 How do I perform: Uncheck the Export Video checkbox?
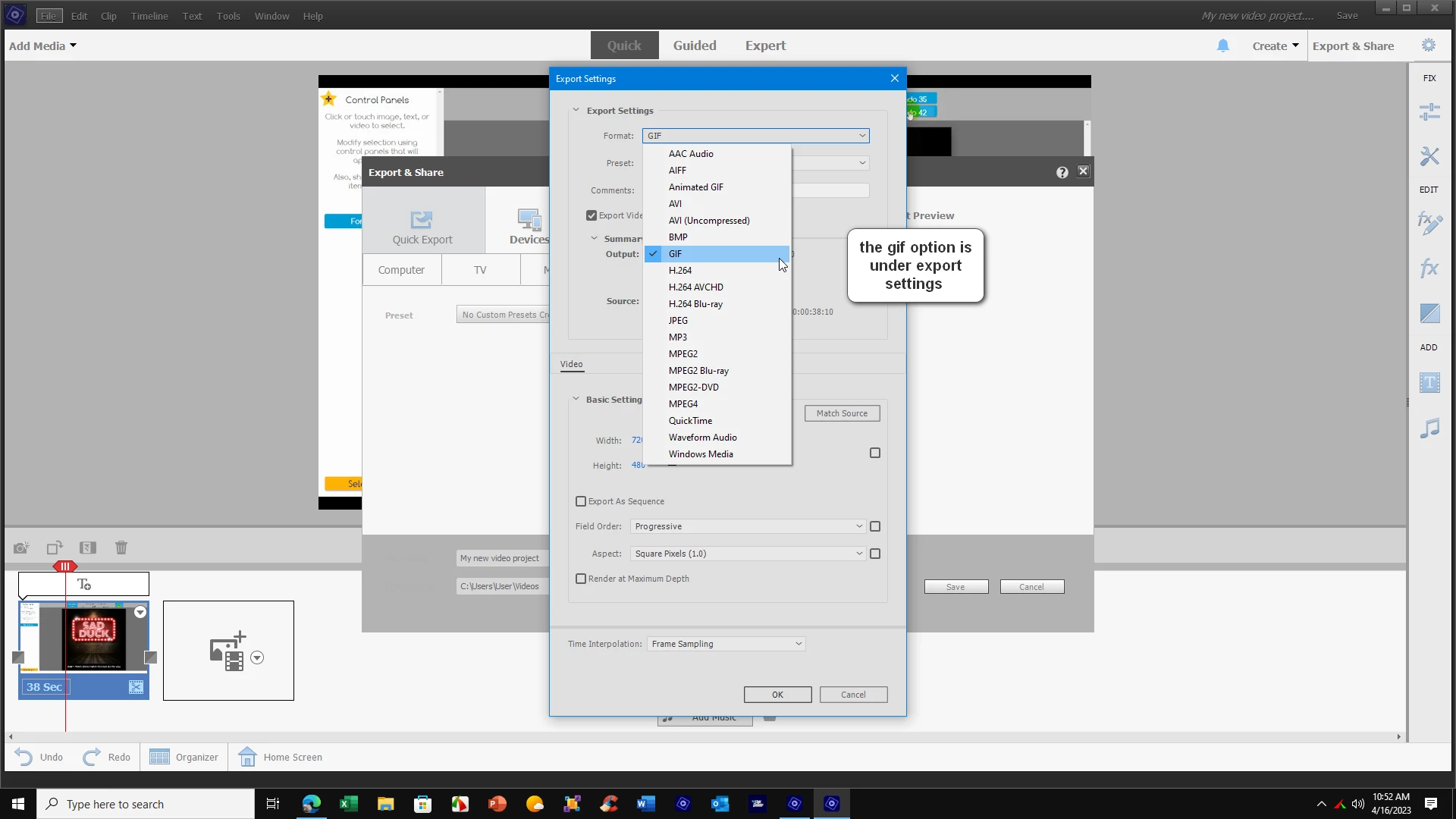[x=591, y=215]
